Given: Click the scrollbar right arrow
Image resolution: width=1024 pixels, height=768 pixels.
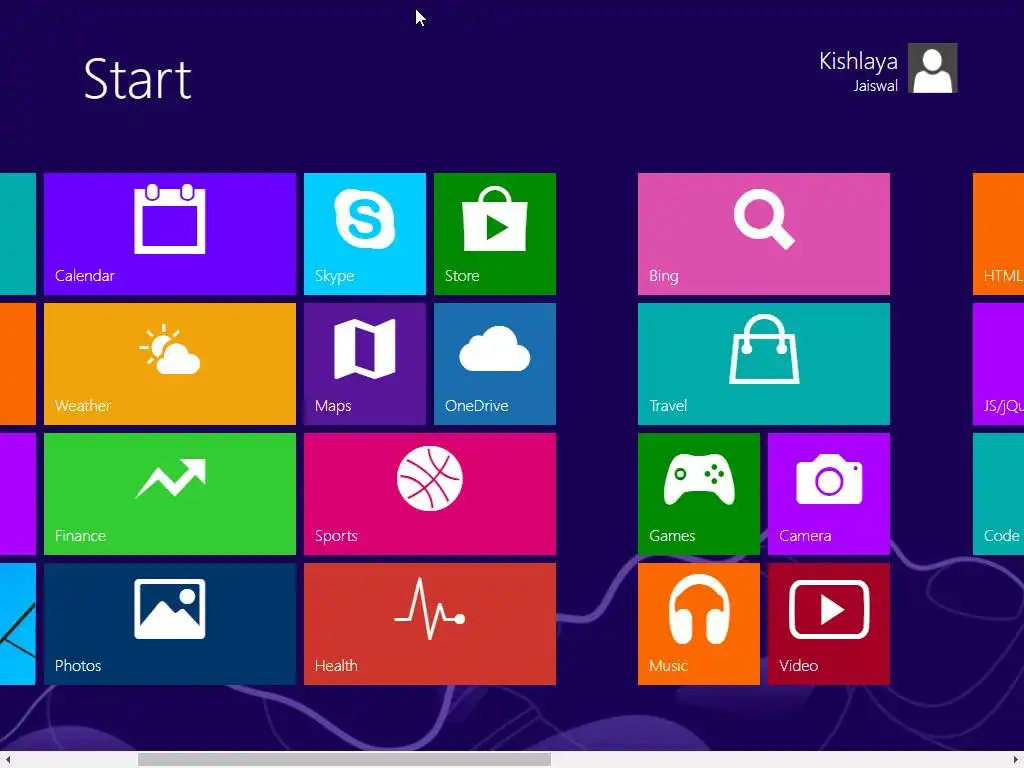Looking at the screenshot, I should point(1016,760).
